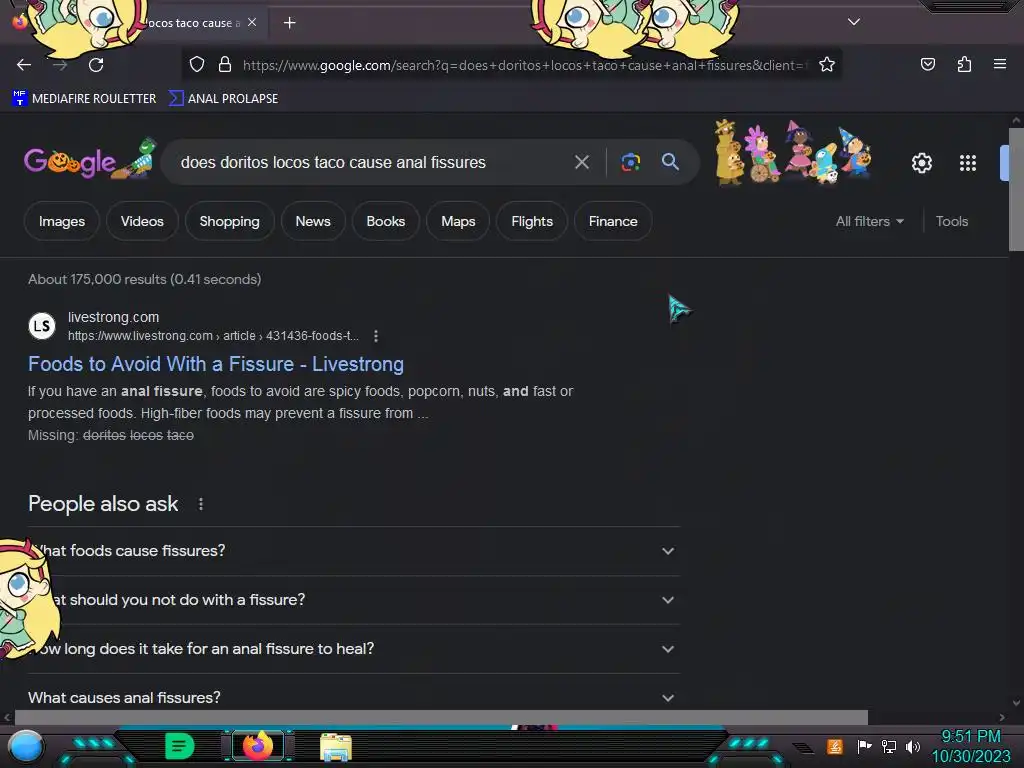Open the ANAL PROLAPSE bookmark
Screen dimensions: 1024x768
click(x=223, y=99)
